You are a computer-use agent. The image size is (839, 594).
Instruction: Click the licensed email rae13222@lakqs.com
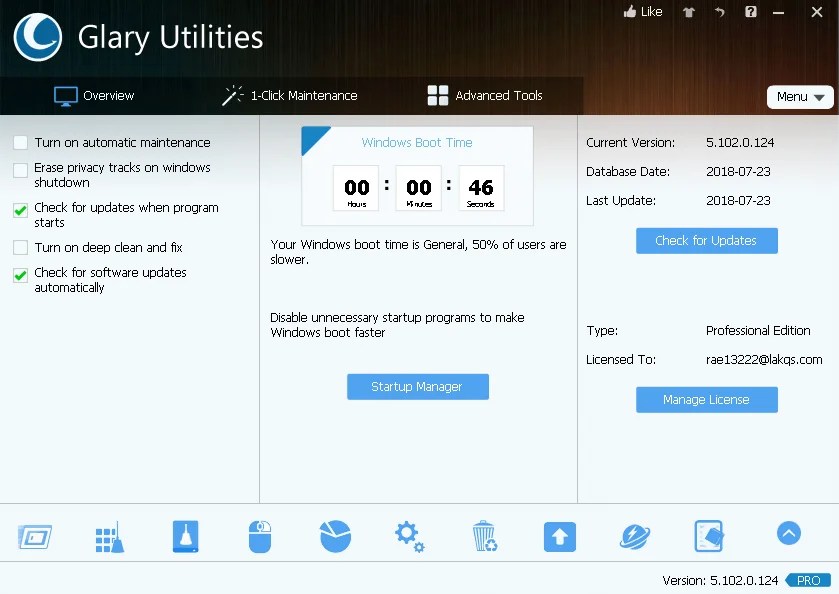pyautogui.click(x=764, y=359)
